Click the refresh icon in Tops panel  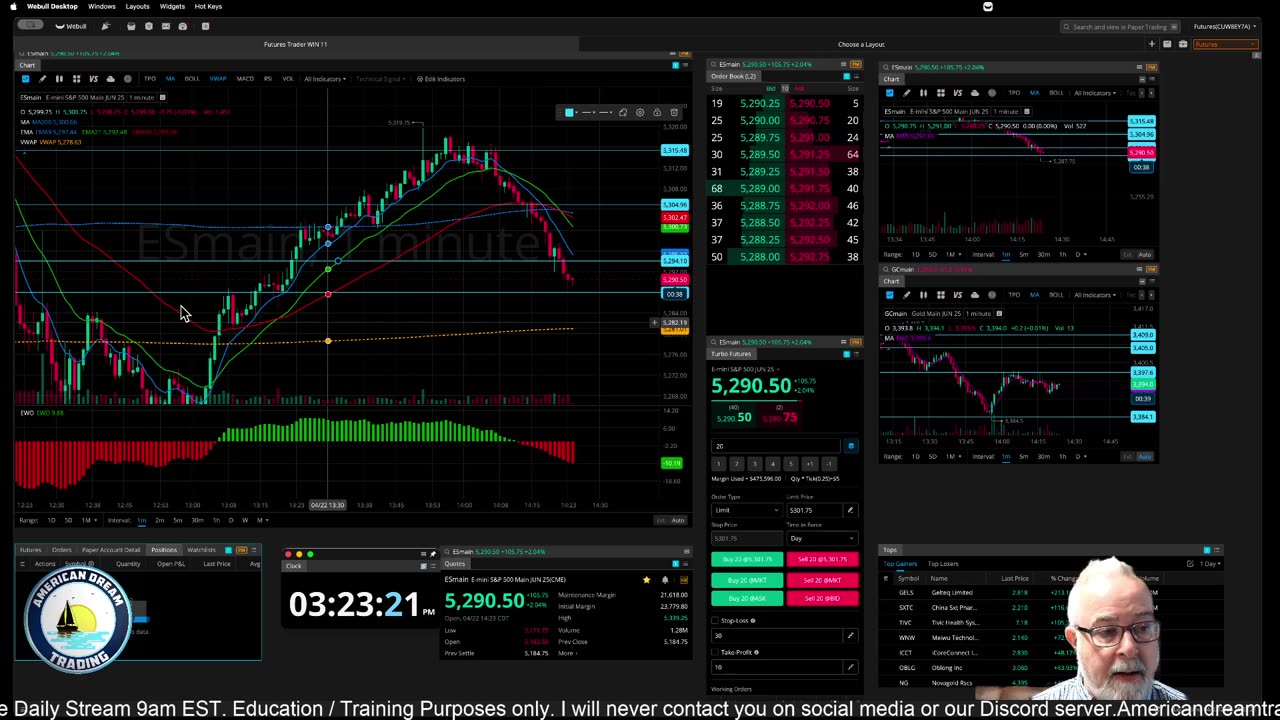pyautogui.click(x=1190, y=563)
